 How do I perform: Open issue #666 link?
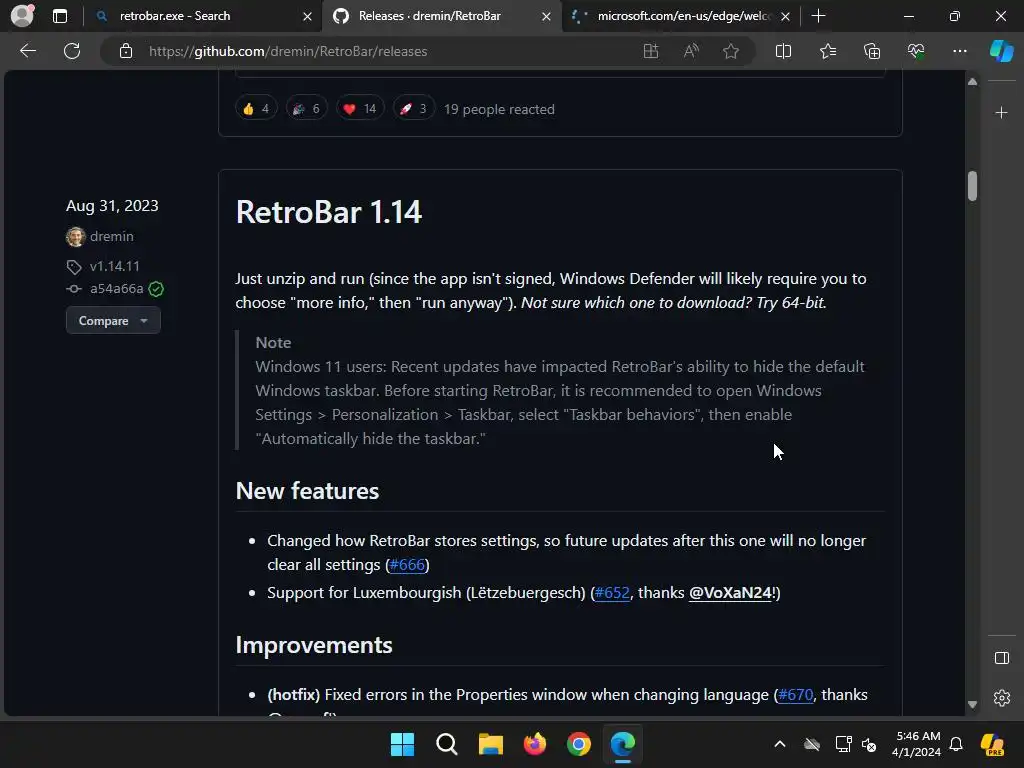(x=407, y=565)
